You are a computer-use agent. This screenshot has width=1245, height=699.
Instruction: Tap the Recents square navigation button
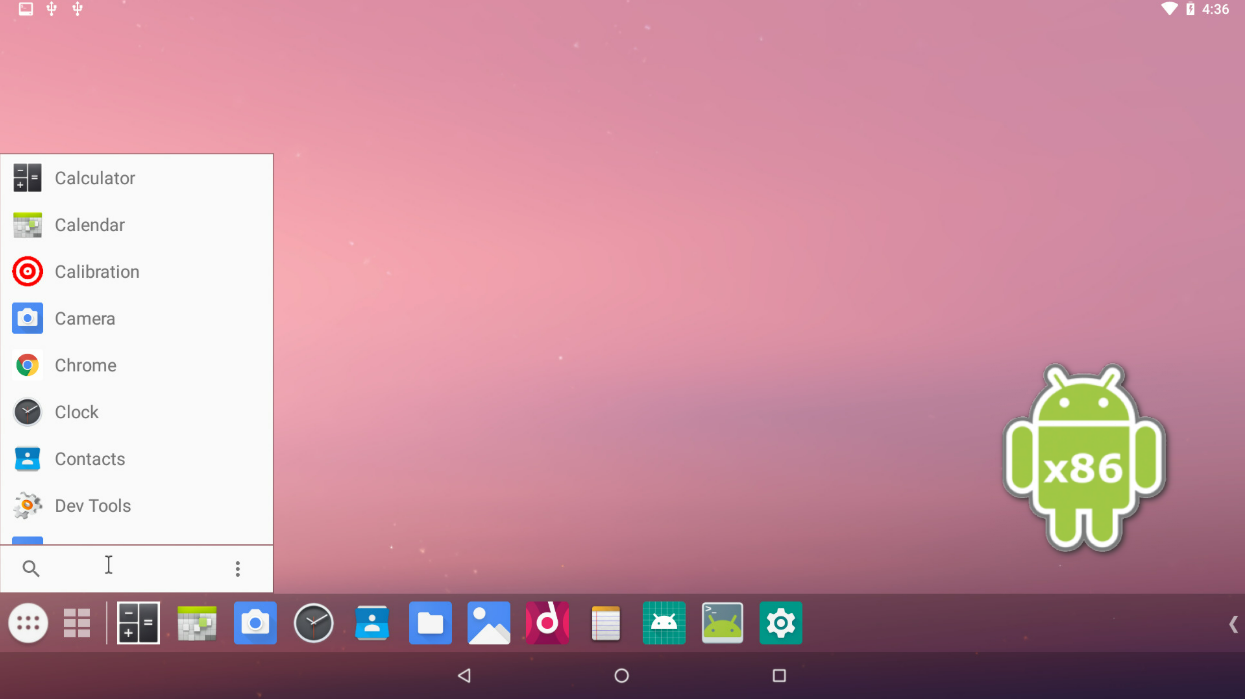pos(779,676)
